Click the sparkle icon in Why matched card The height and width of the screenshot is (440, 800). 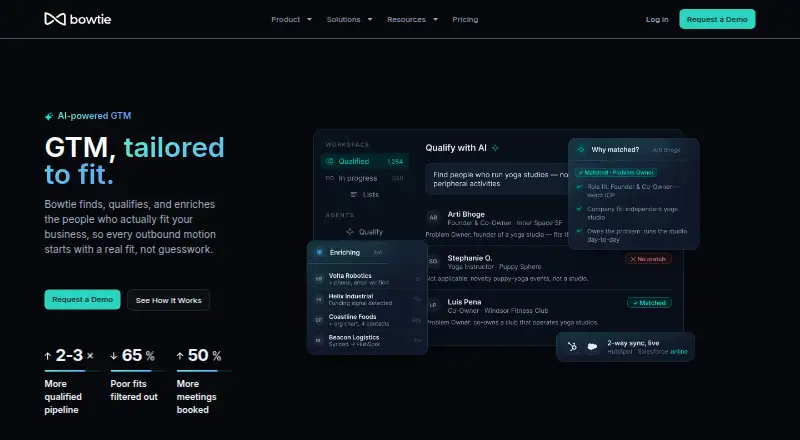[x=581, y=150]
